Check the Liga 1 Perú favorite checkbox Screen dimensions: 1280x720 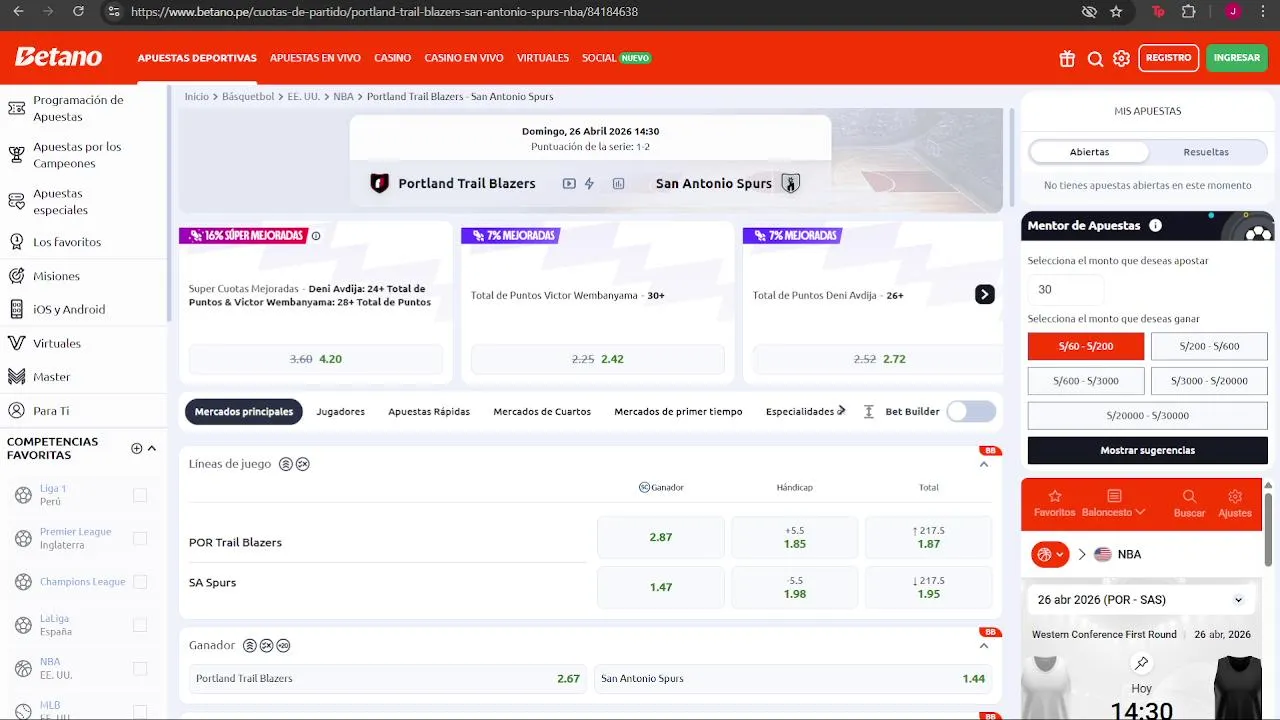tap(140, 495)
